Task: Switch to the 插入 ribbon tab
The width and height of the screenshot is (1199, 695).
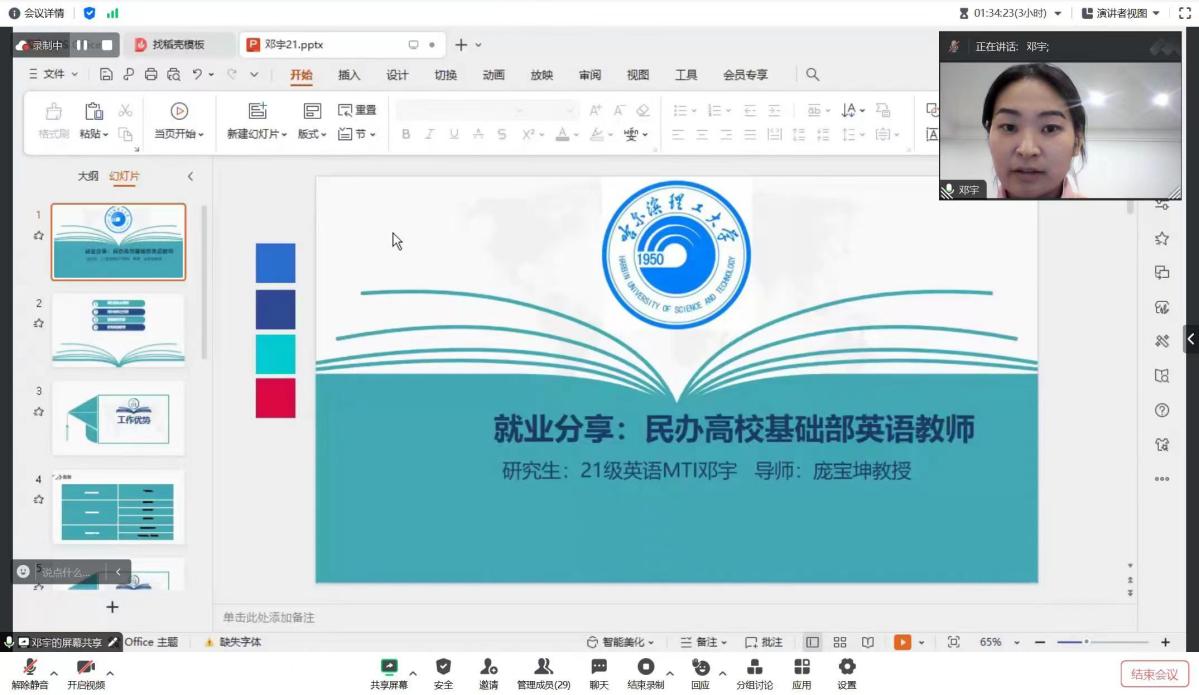Action: click(349, 75)
